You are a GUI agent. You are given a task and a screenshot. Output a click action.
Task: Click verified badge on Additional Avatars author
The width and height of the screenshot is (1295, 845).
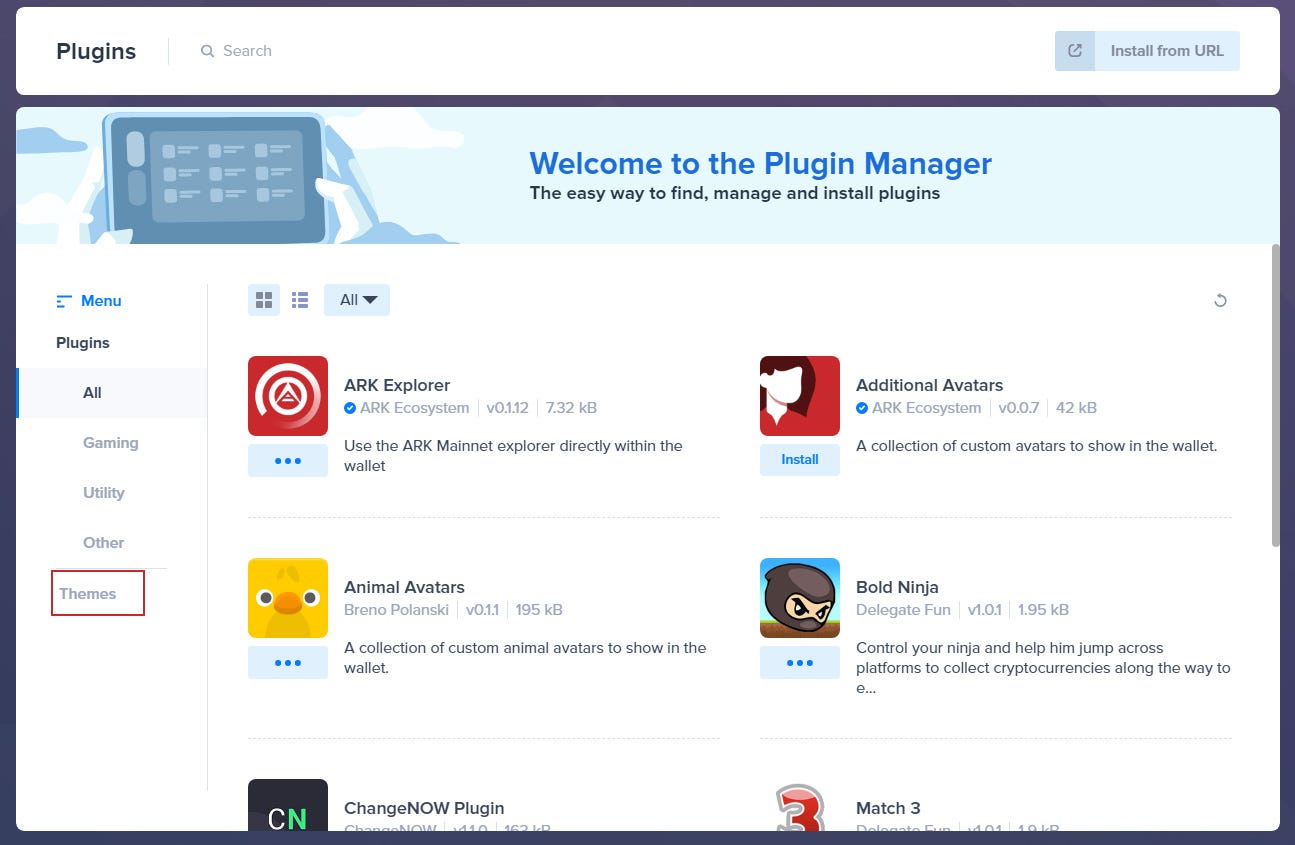tap(862, 408)
